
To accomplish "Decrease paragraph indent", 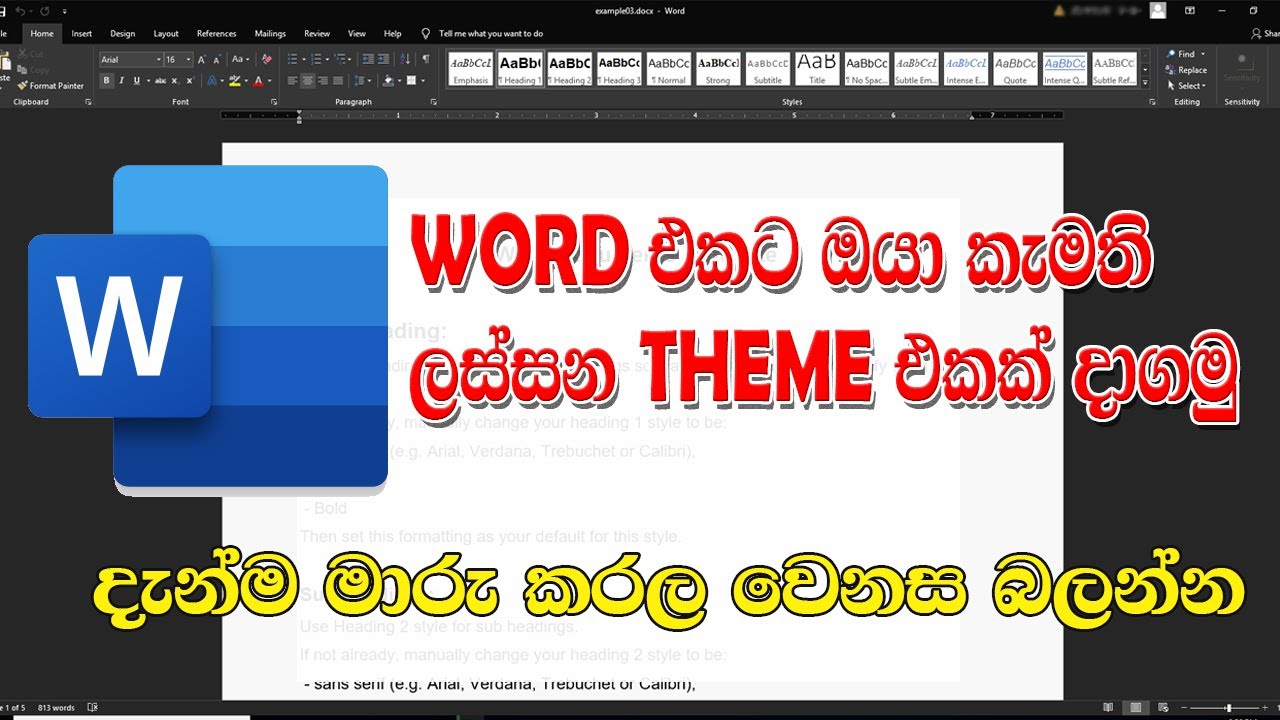I will (368, 59).
